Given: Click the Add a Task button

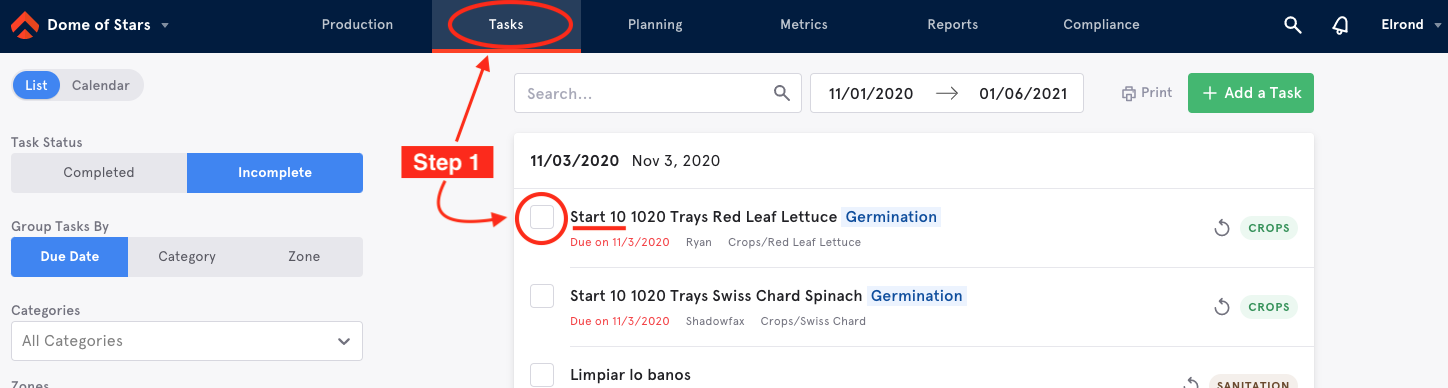Looking at the screenshot, I should pos(1251,93).
